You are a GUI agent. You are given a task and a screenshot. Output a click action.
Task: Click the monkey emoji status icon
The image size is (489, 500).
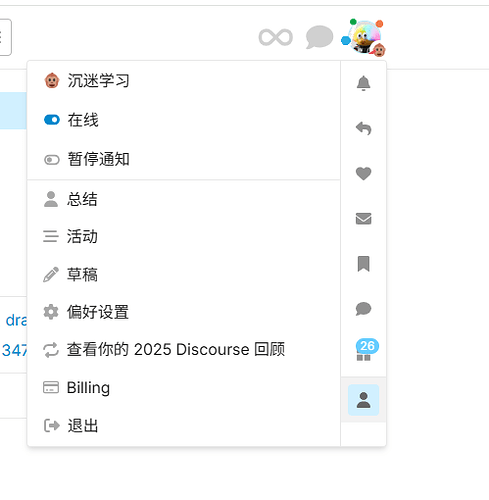pos(52,81)
